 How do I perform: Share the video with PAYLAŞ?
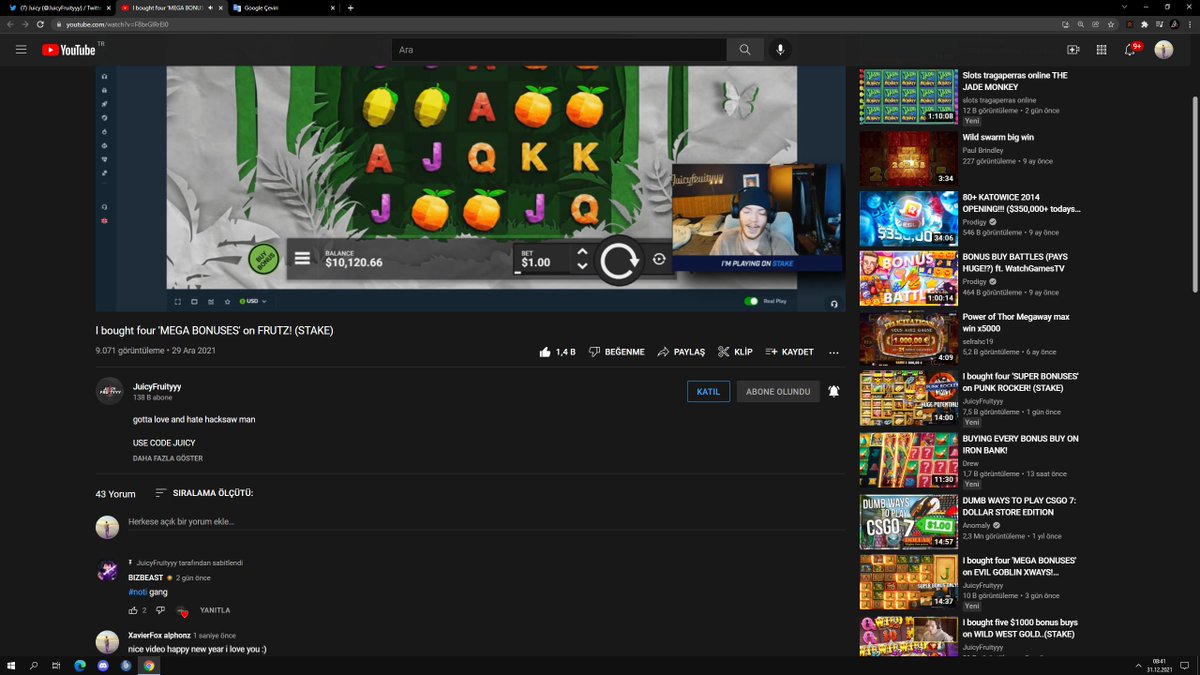681,352
